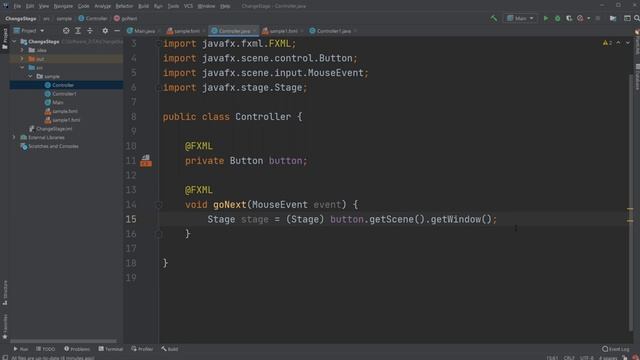Screen dimensions: 640x360
Task: Click the Notifications icon above right sidebar
Action: pos(637,32)
